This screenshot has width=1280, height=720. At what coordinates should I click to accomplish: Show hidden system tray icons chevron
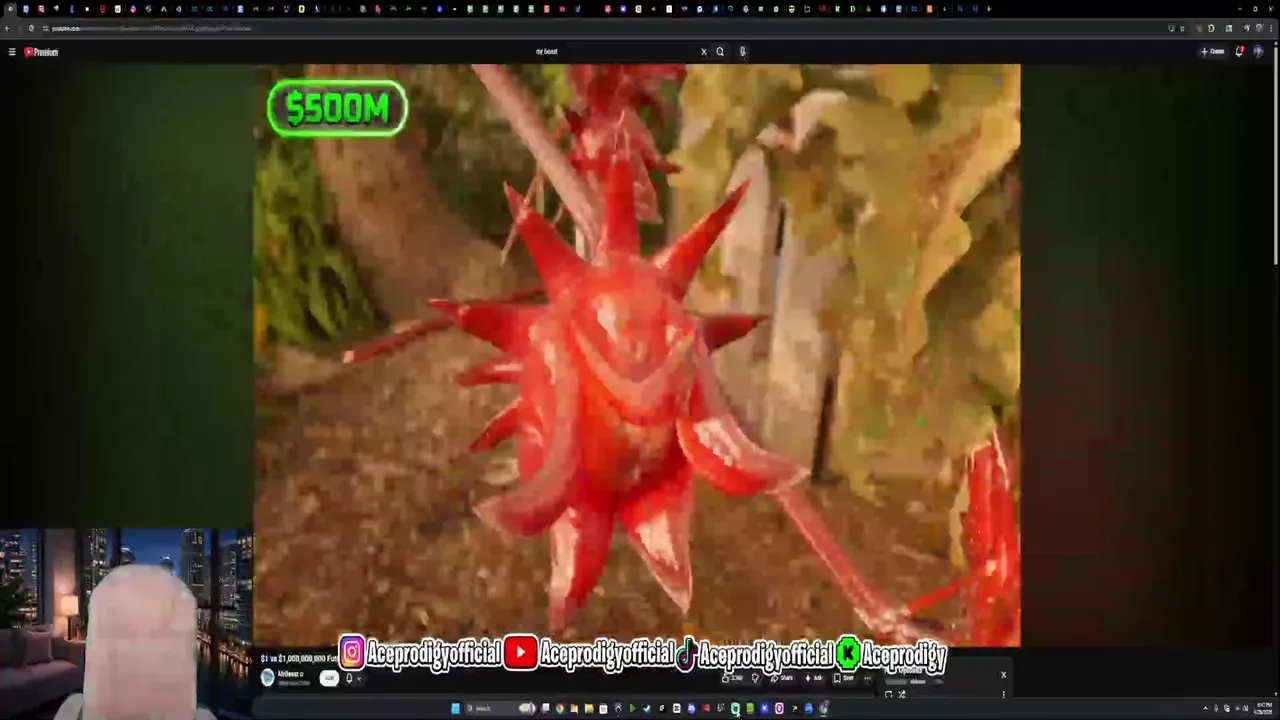point(1205,708)
